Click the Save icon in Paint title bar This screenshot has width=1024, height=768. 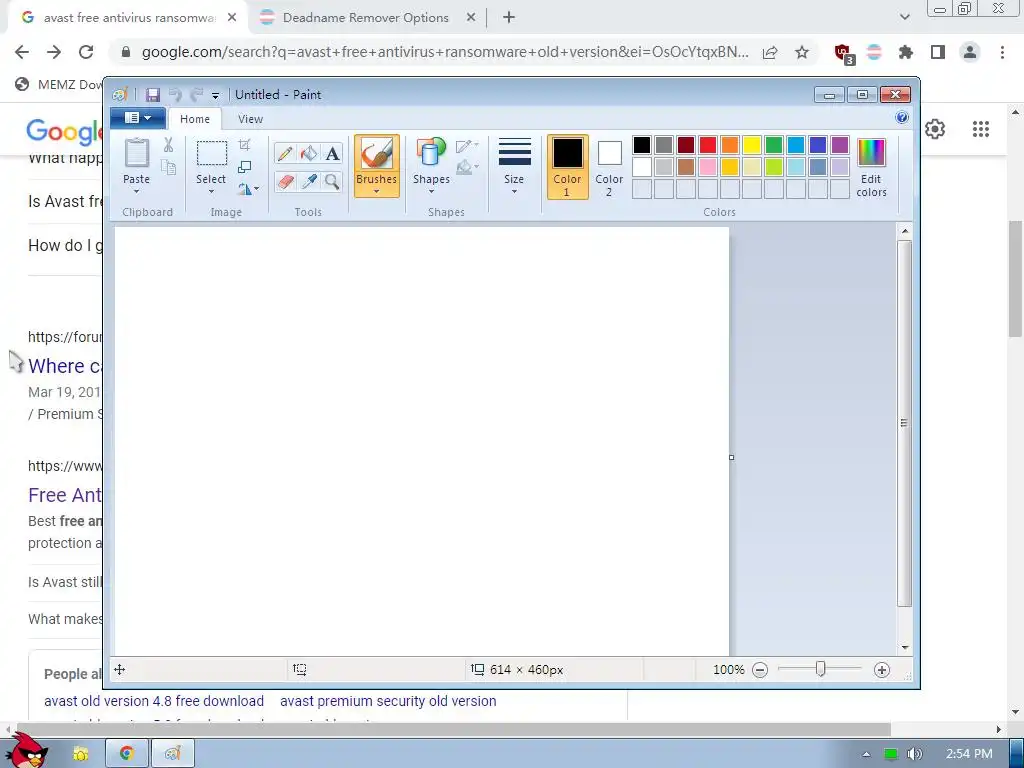tap(153, 95)
